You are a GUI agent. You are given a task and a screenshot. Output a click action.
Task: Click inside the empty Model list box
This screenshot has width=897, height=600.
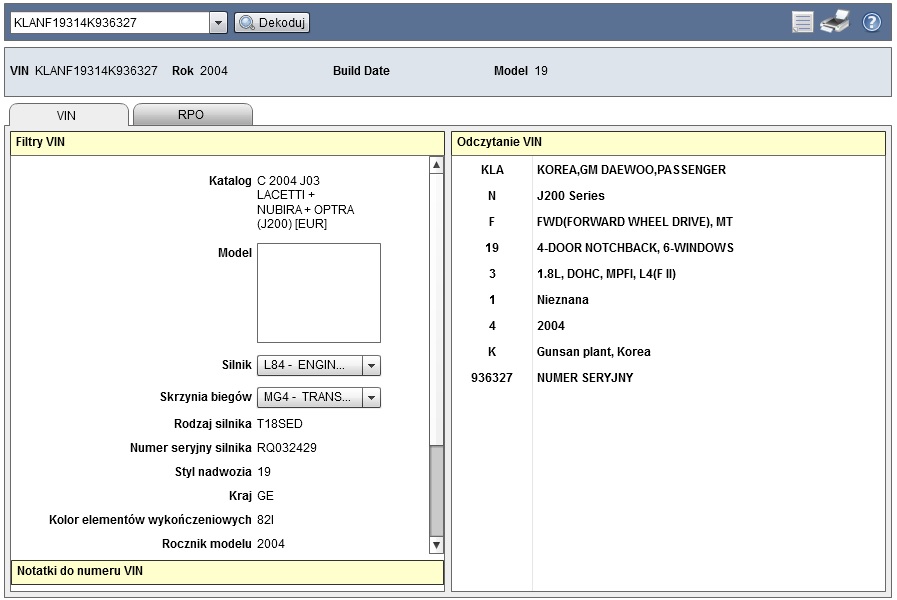click(x=318, y=293)
